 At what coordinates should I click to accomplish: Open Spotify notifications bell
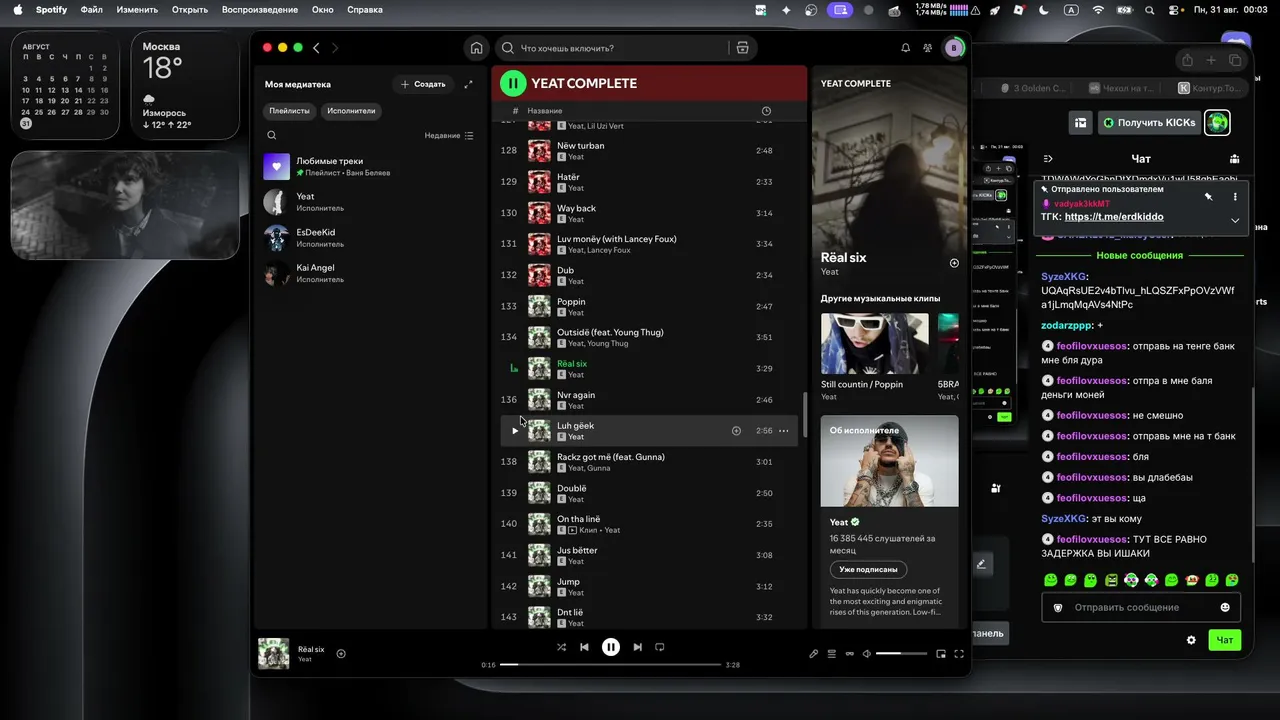point(906,48)
